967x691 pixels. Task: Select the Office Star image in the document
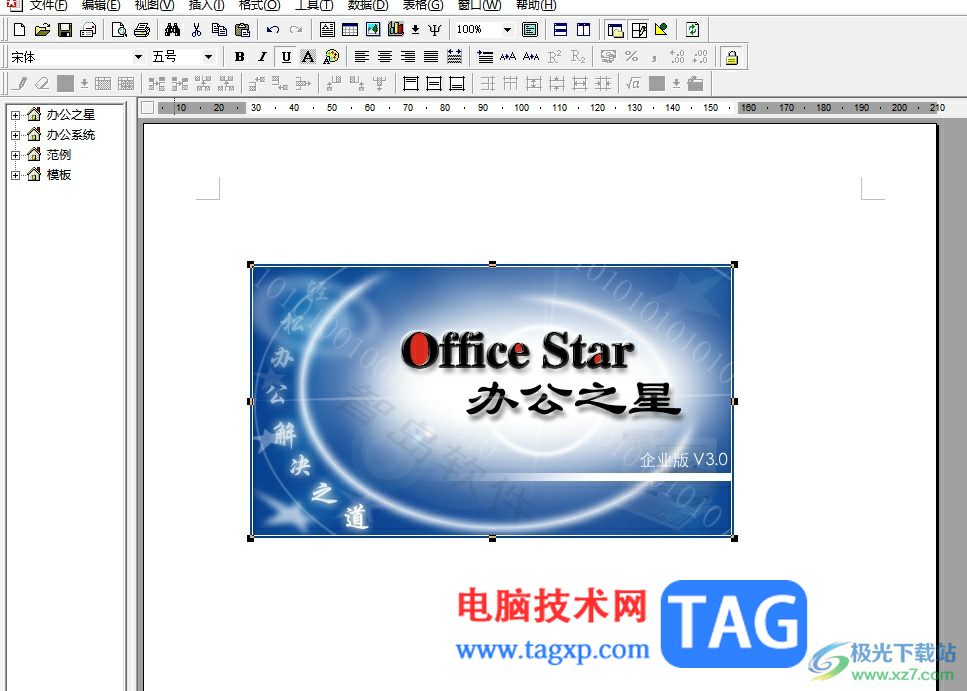tap(492, 401)
